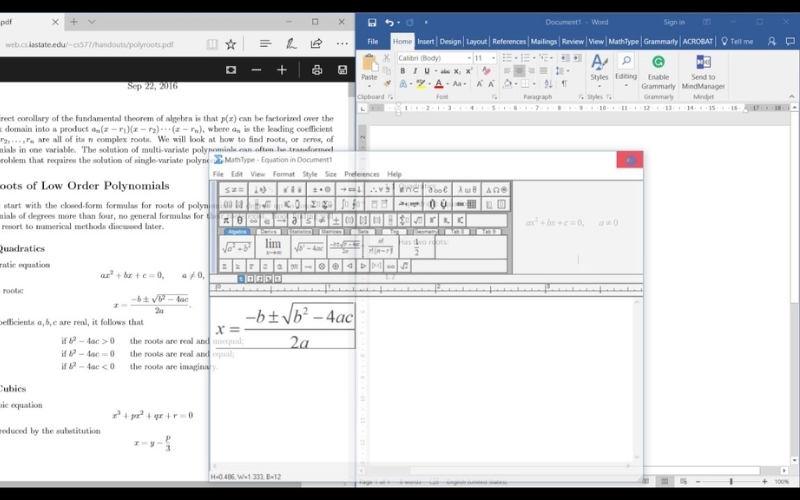The height and width of the screenshot is (500, 800).
Task: Expand the Calibri (Body) font name dropdown
Action: click(469, 58)
